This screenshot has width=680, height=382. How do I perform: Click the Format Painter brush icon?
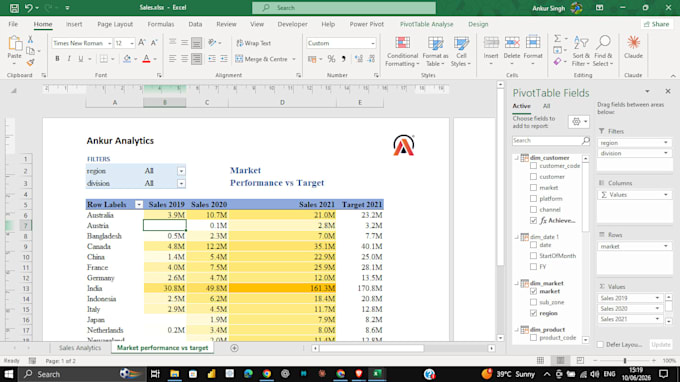tap(30, 63)
